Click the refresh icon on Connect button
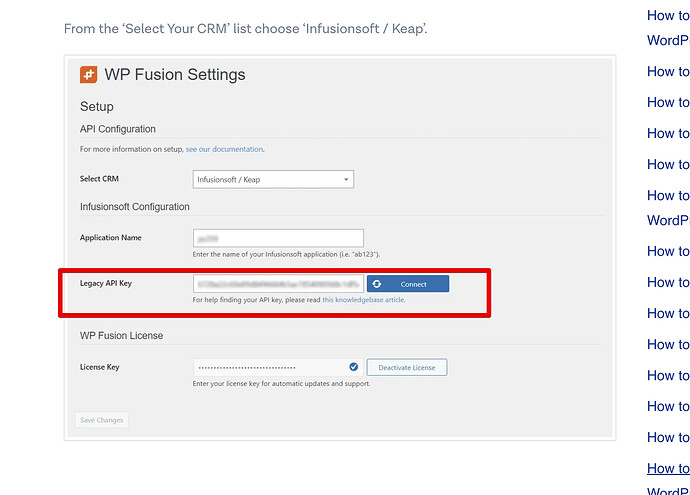Image resolution: width=690 pixels, height=495 pixels. point(377,284)
